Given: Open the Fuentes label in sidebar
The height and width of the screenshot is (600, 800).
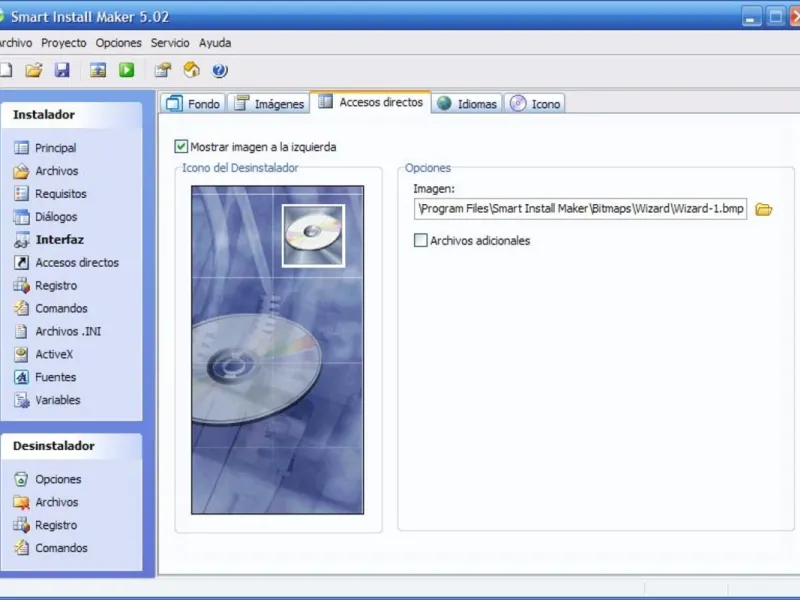Looking at the screenshot, I should click(x=56, y=377).
